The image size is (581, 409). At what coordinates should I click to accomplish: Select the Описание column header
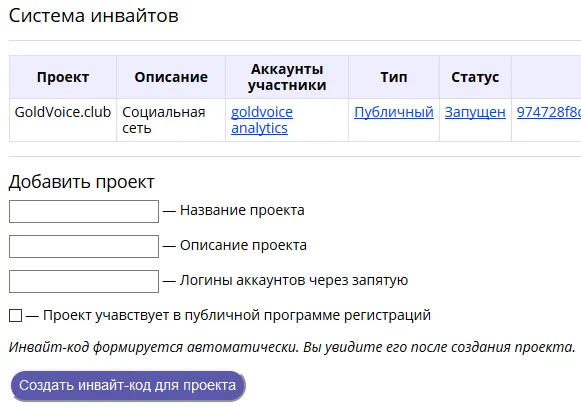[171, 77]
